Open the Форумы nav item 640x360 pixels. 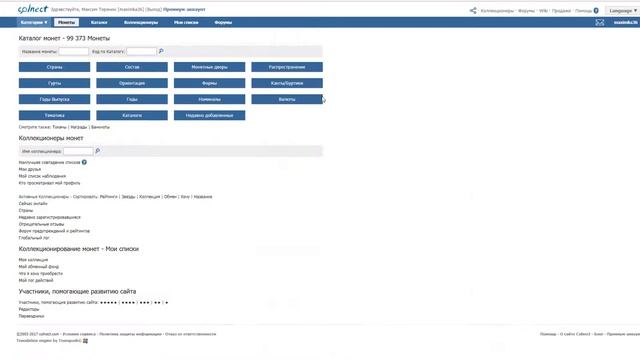click(x=223, y=22)
